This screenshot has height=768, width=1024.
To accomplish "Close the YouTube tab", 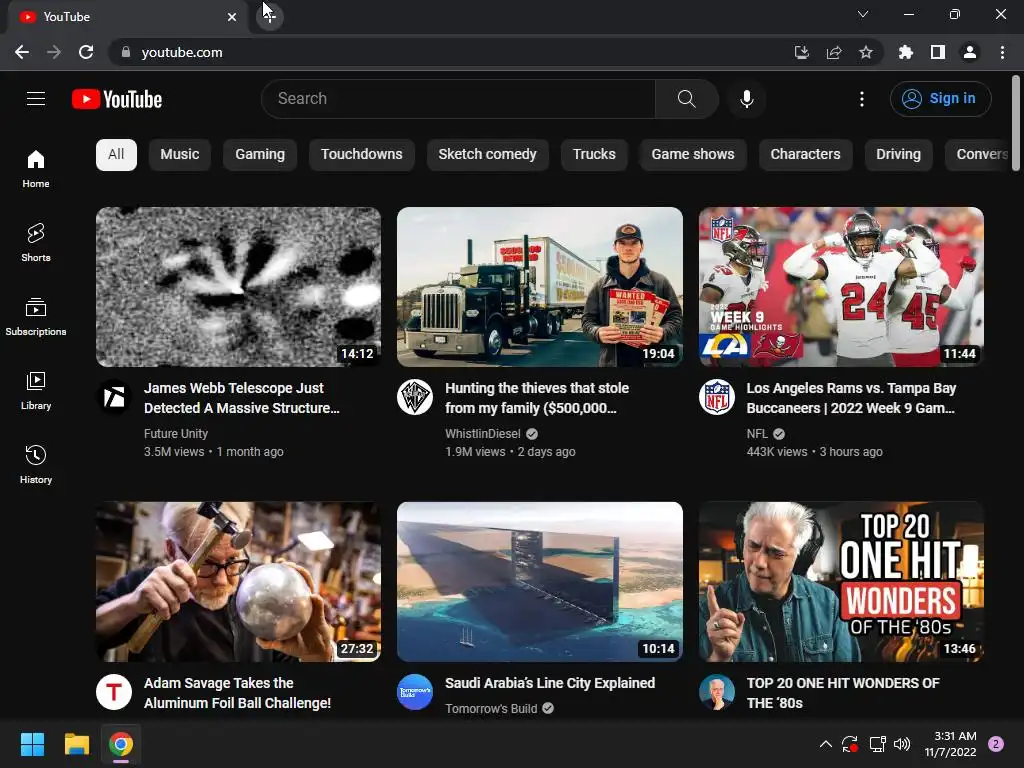I will (x=232, y=17).
